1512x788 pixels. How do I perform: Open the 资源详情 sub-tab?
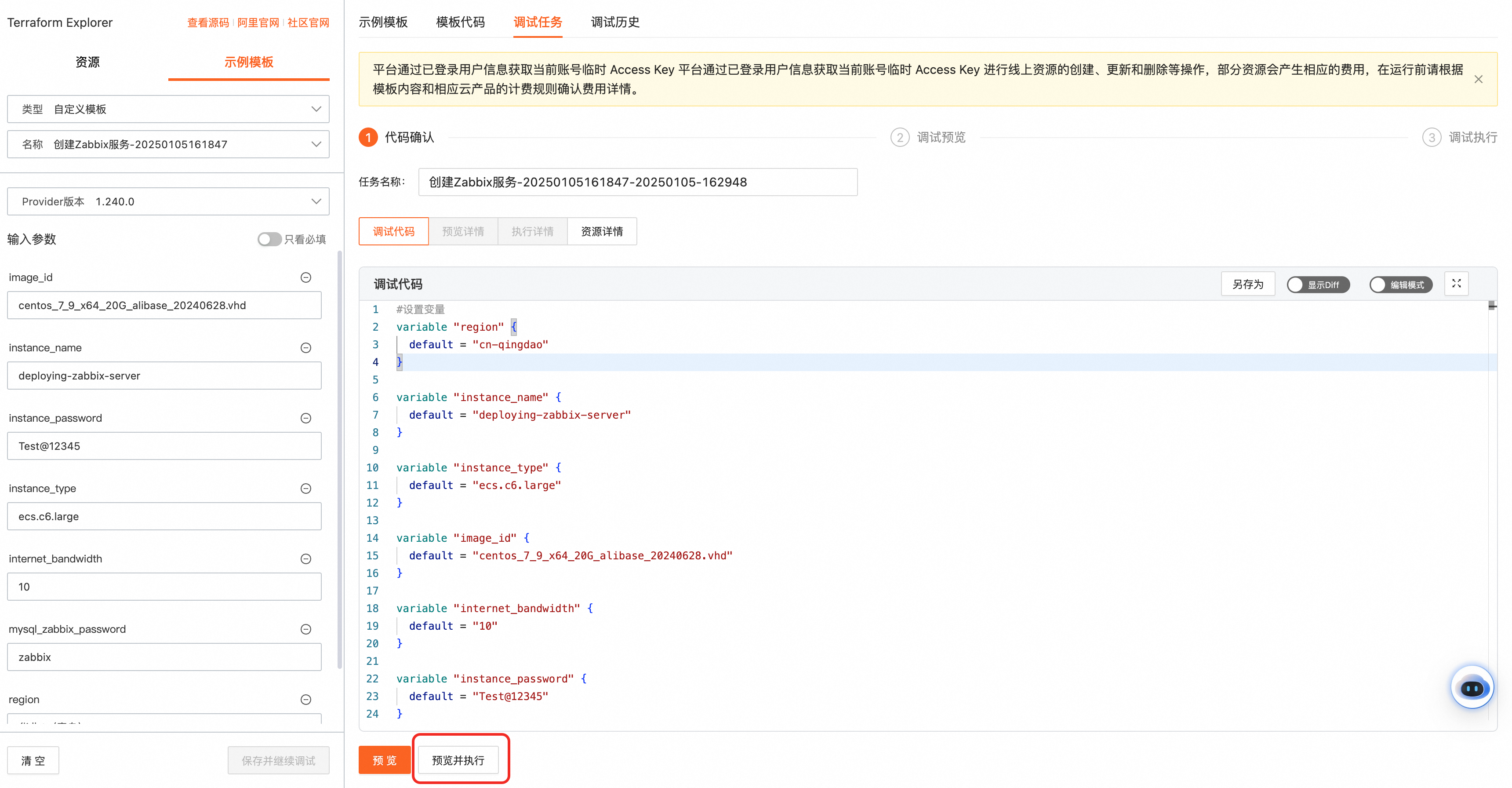pos(602,231)
